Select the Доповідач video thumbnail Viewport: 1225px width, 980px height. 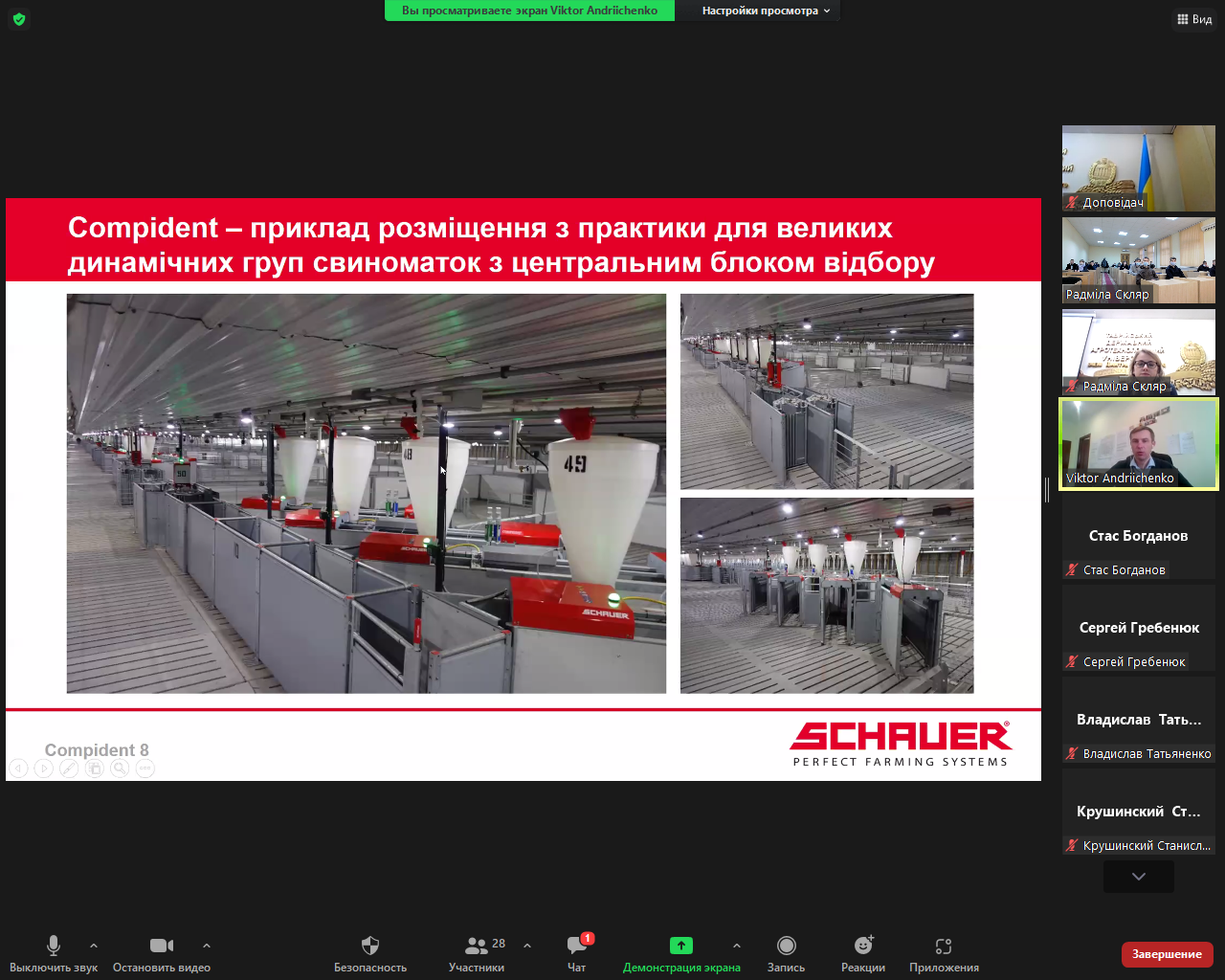[x=1139, y=168]
